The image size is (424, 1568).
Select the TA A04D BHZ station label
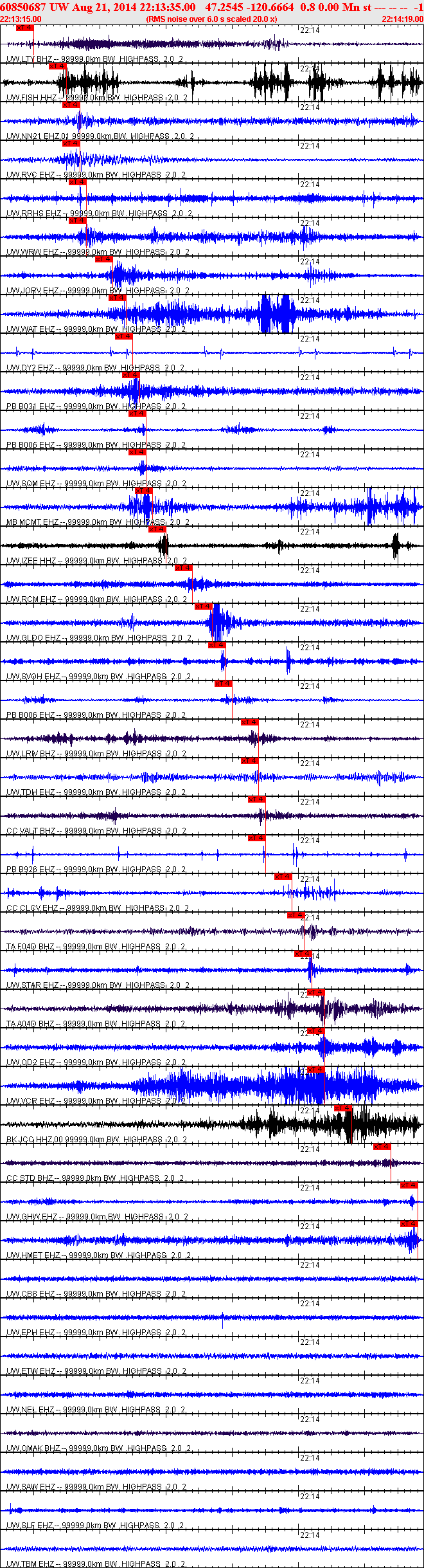click(x=96, y=1024)
